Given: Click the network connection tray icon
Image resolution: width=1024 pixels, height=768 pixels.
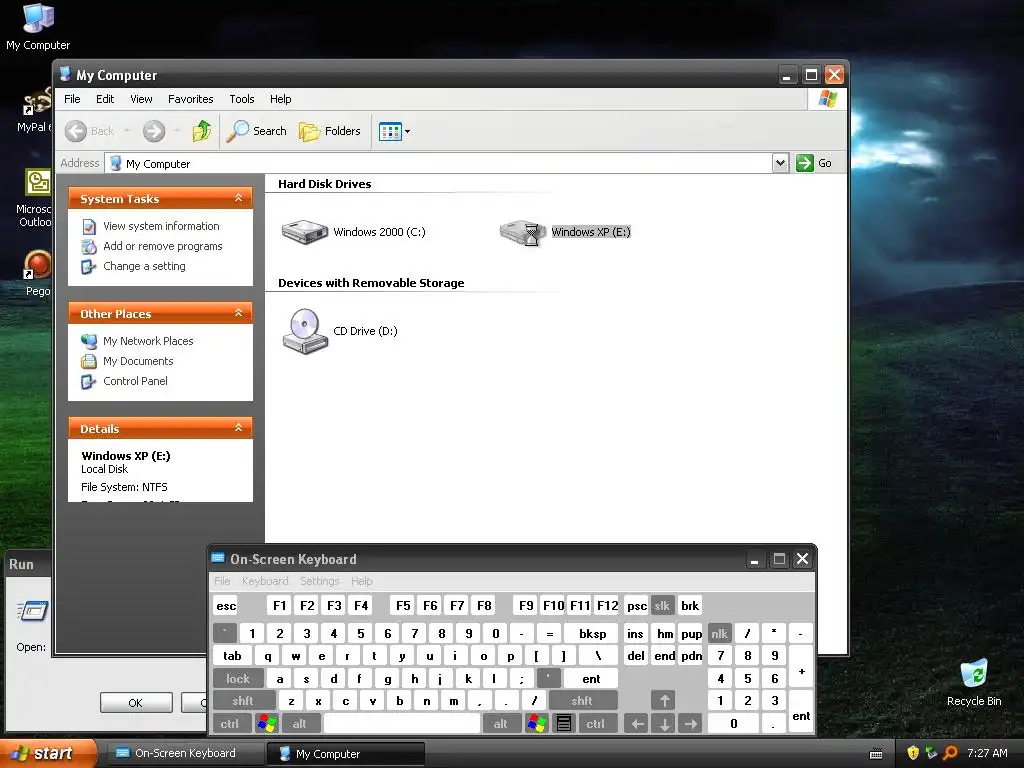Looking at the screenshot, I should point(931,753).
